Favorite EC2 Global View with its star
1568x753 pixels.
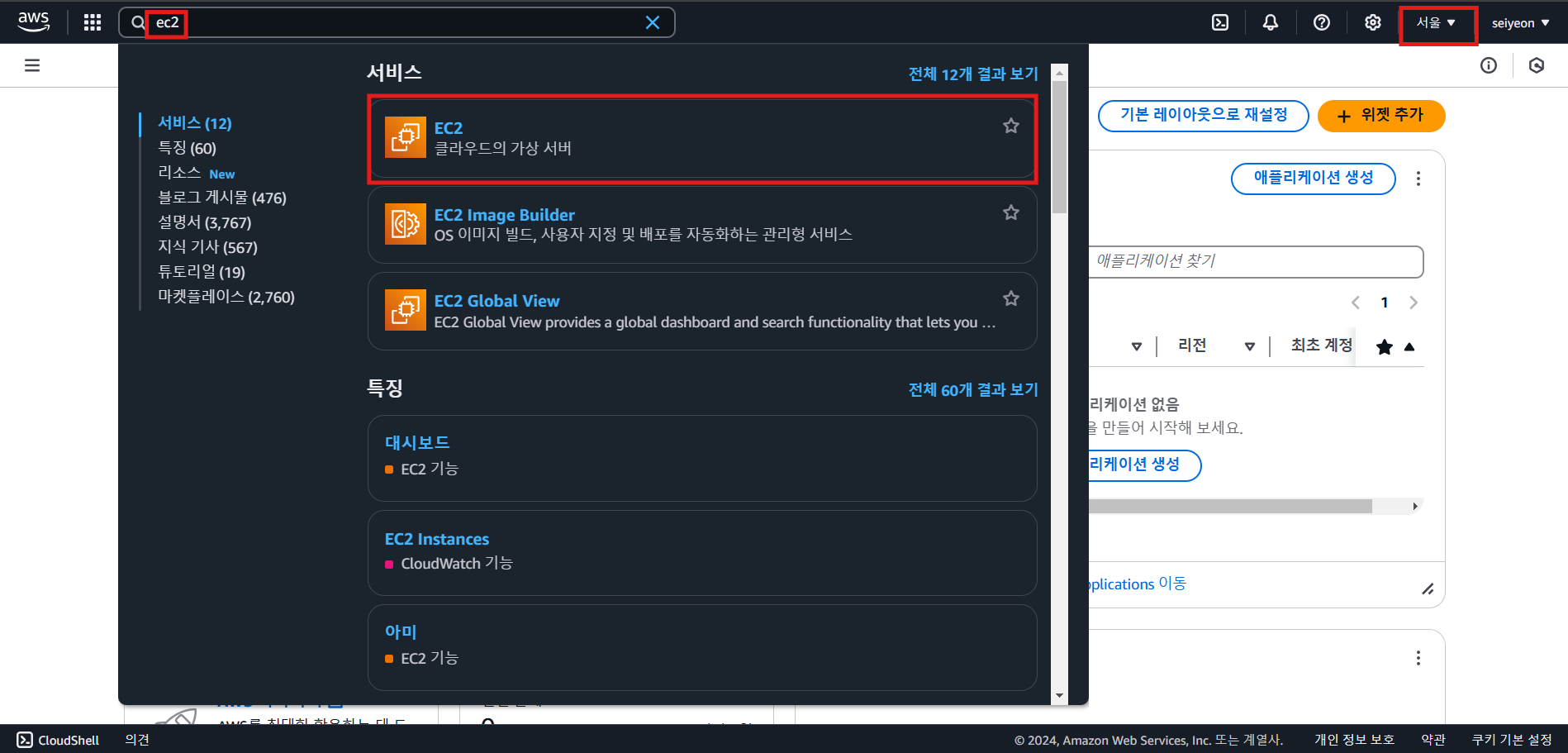(x=1011, y=298)
